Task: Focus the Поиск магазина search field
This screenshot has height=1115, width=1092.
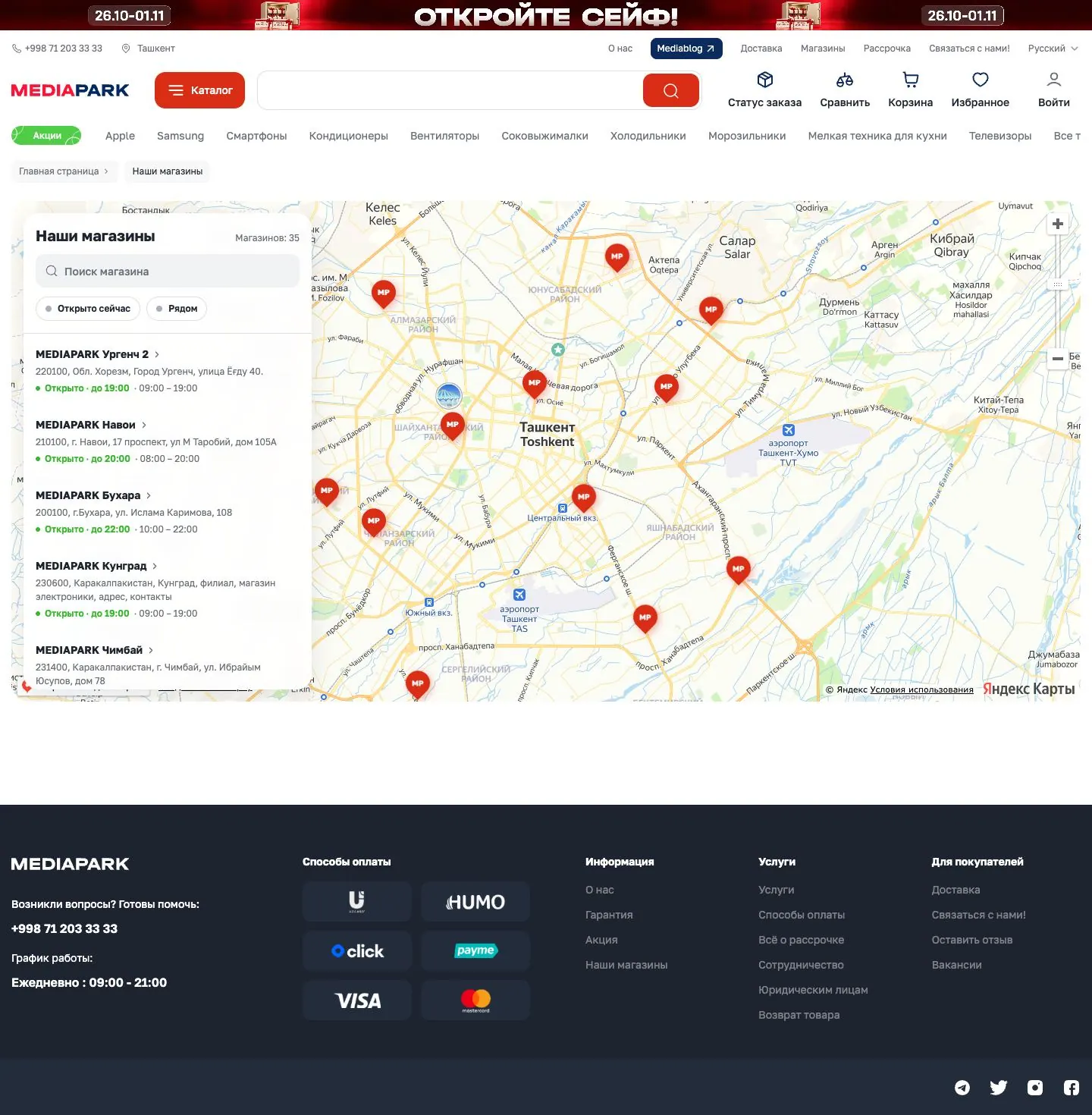Action: click(168, 271)
